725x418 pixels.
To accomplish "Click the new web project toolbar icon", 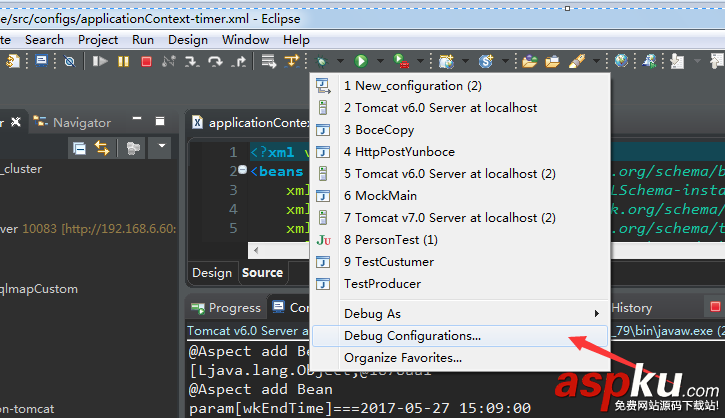I will 446,61.
